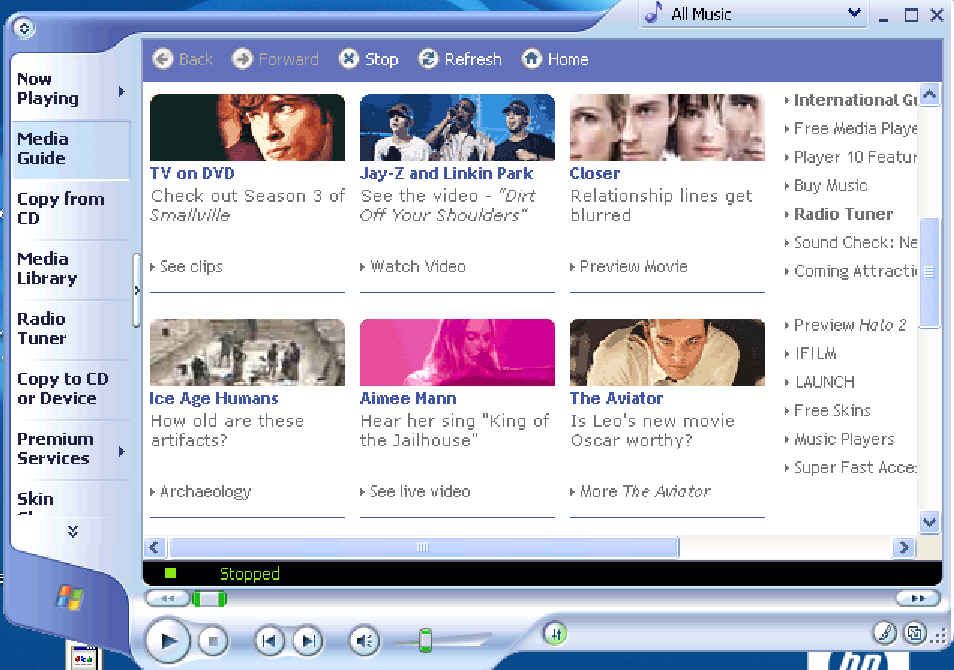Open the Preview Halo 2 link

pos(850,325)
